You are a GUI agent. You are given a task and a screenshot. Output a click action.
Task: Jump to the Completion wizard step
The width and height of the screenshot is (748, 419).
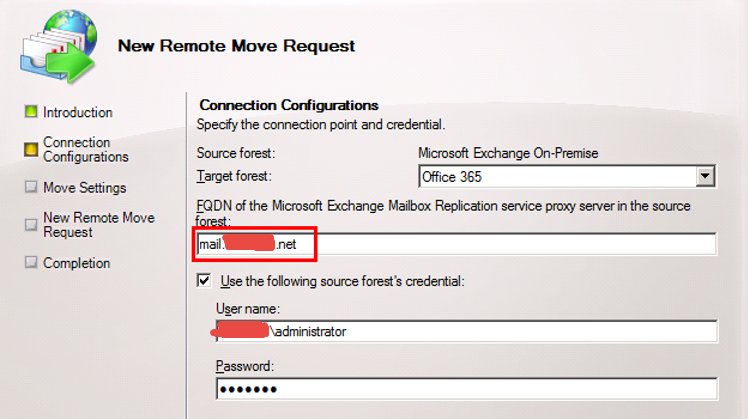click(x=77, y=263)
